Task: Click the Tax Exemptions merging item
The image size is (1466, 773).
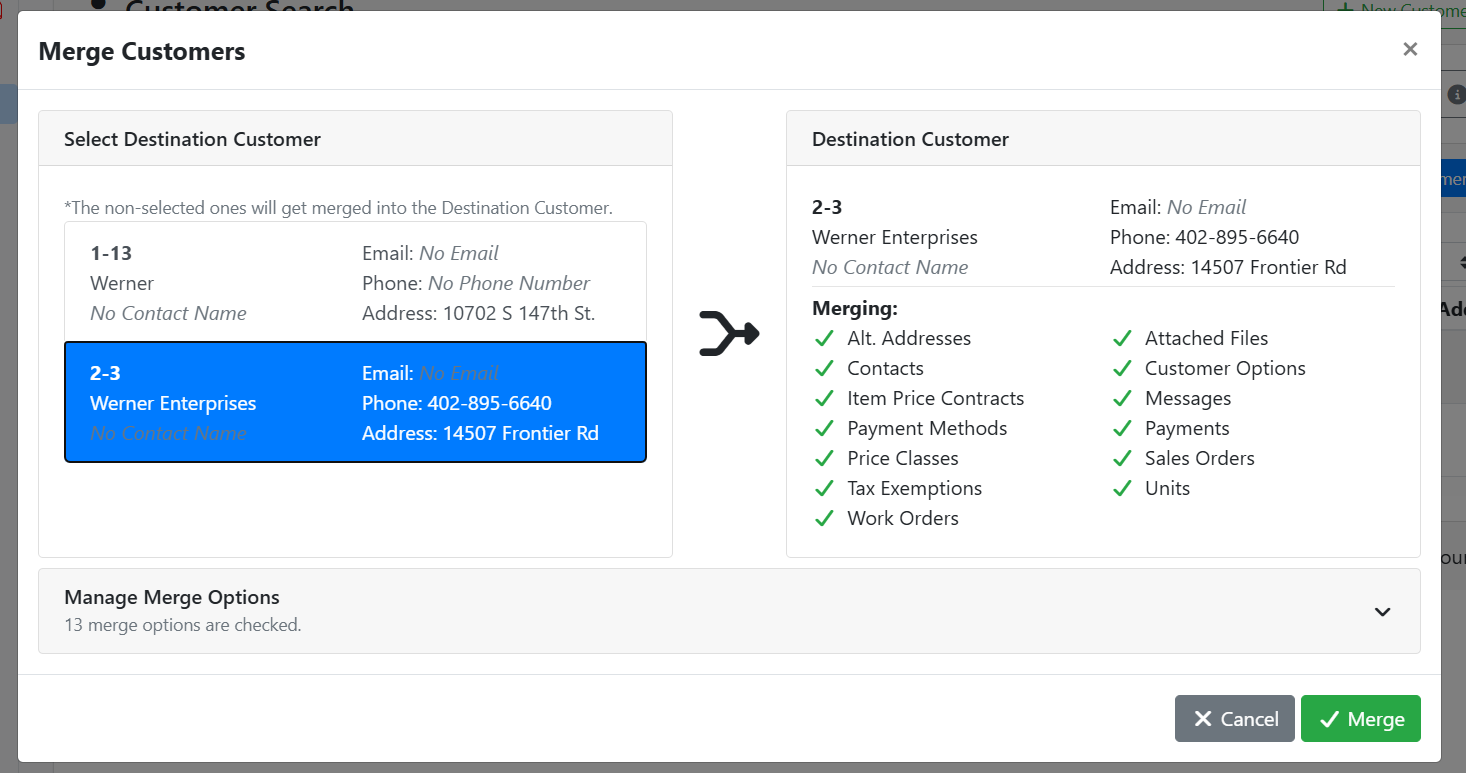Action: pos(914,489)
